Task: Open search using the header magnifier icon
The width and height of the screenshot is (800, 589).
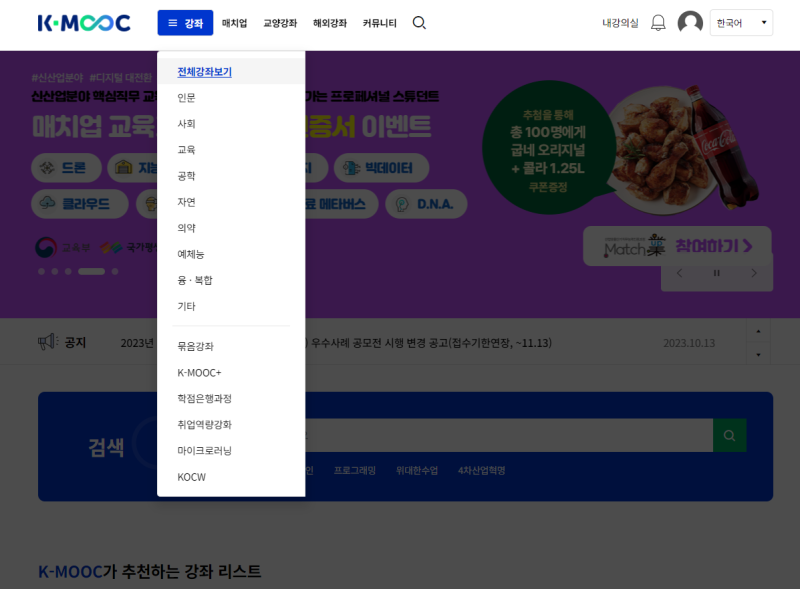Action: pyautogui.click(x=419, y=21)
